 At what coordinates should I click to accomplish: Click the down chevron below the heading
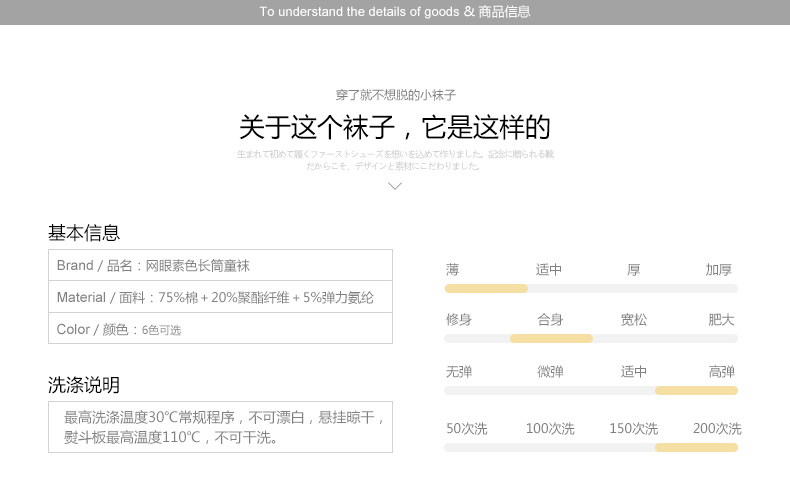[x=395, y=186]
